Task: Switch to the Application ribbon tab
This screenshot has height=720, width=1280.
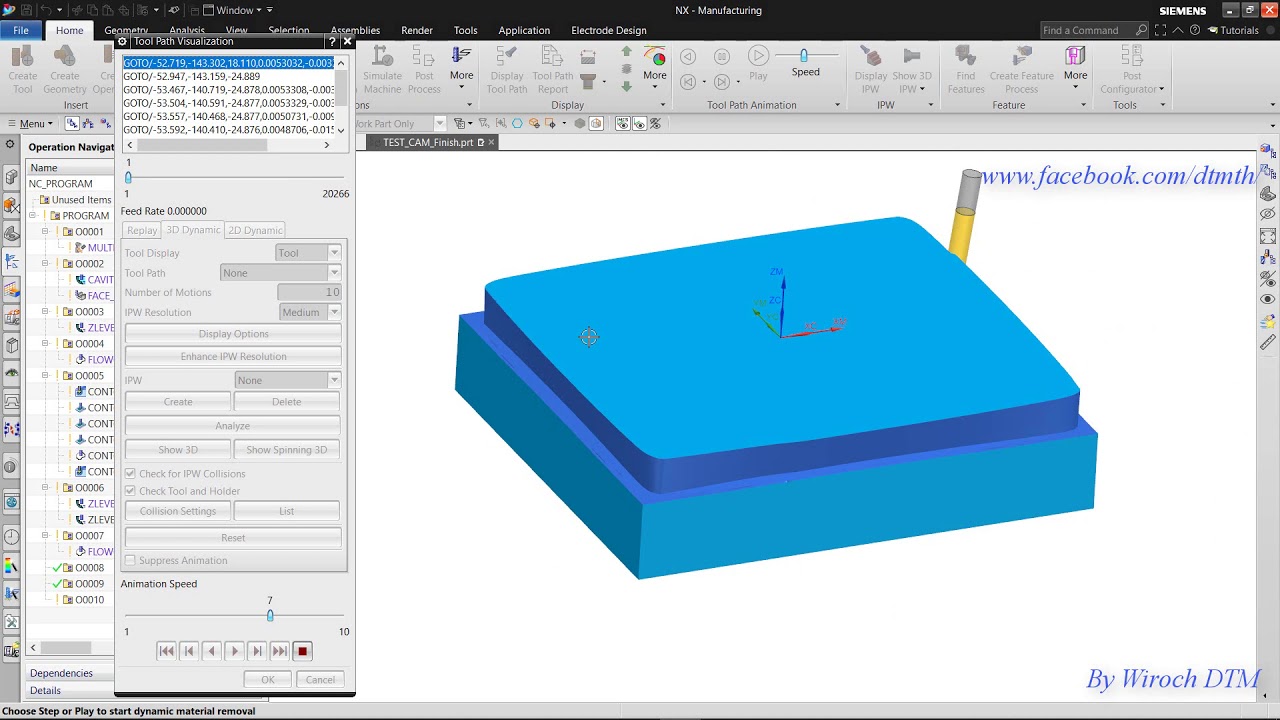Action: click(x=524, y=30)
